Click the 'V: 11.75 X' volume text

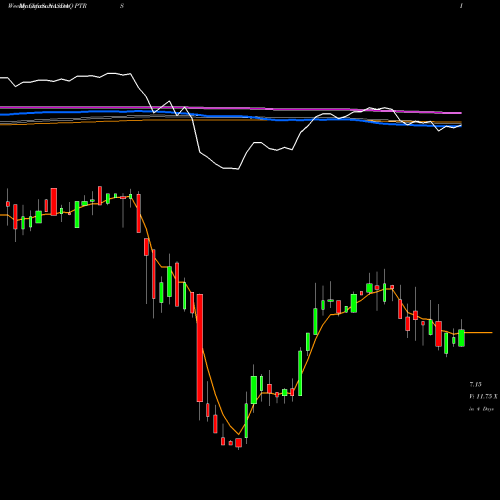point(483,396)
